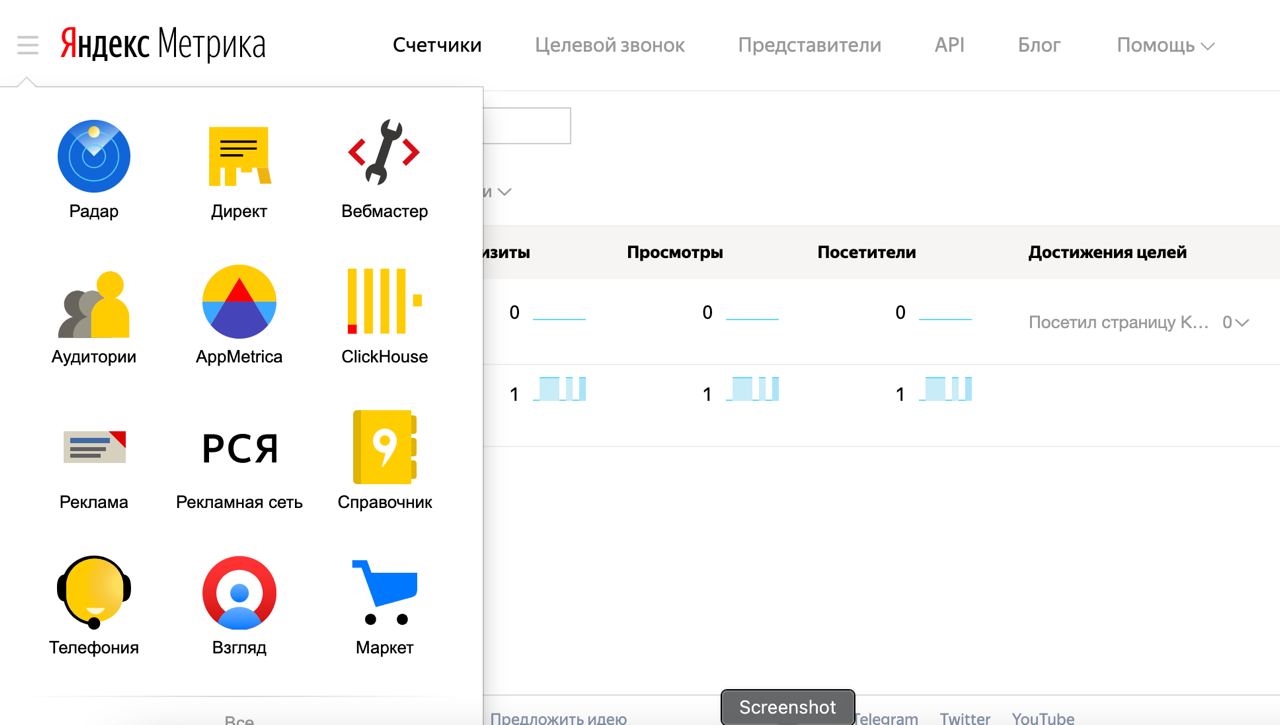Expand the filter dropdown chevron under search field
1280x725 pixels.
(504, 192)
